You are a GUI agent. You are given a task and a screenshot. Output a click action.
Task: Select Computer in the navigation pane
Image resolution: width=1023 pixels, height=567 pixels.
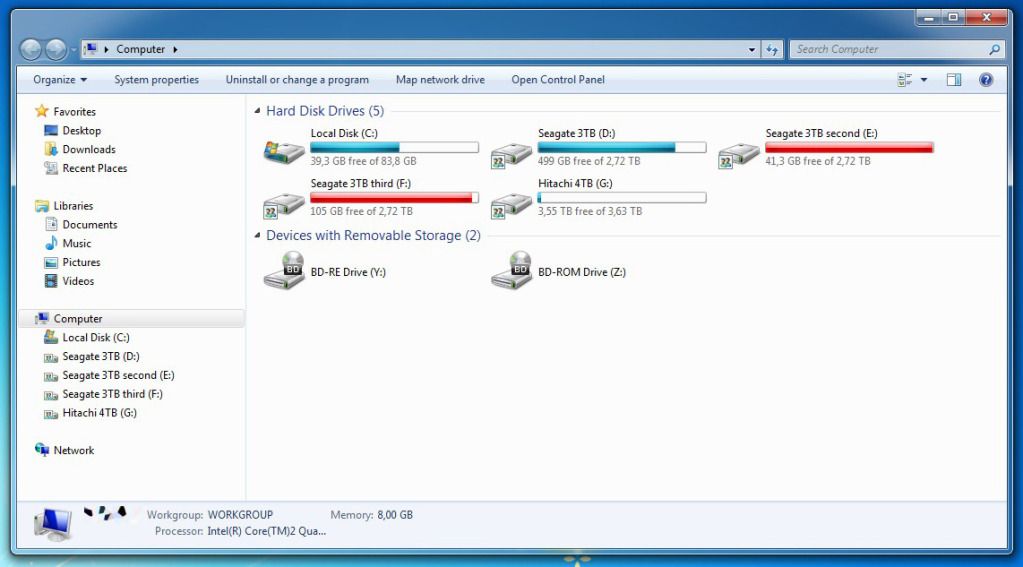(133, 318)
